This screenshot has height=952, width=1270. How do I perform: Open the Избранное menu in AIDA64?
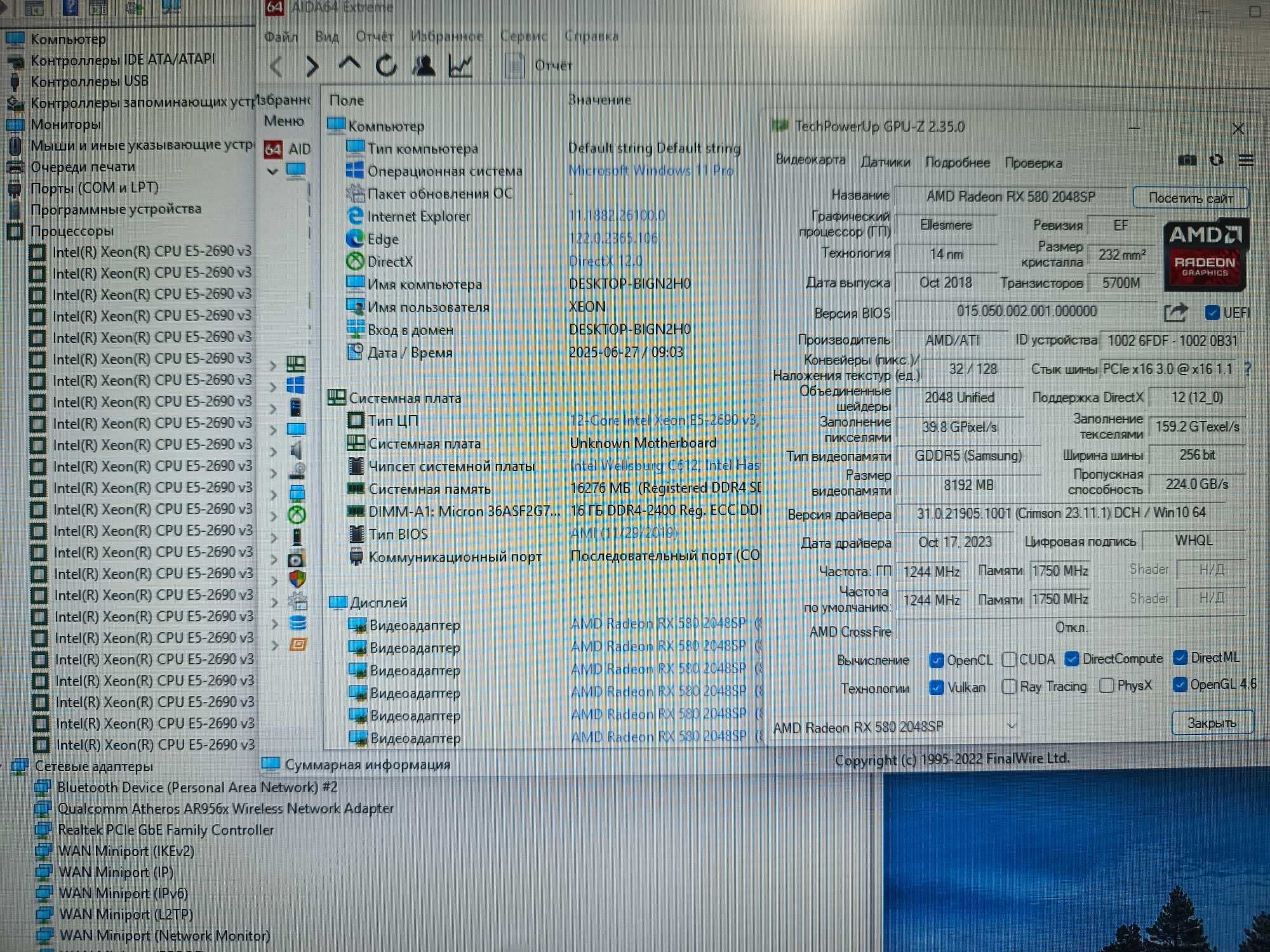click(446, 36)
